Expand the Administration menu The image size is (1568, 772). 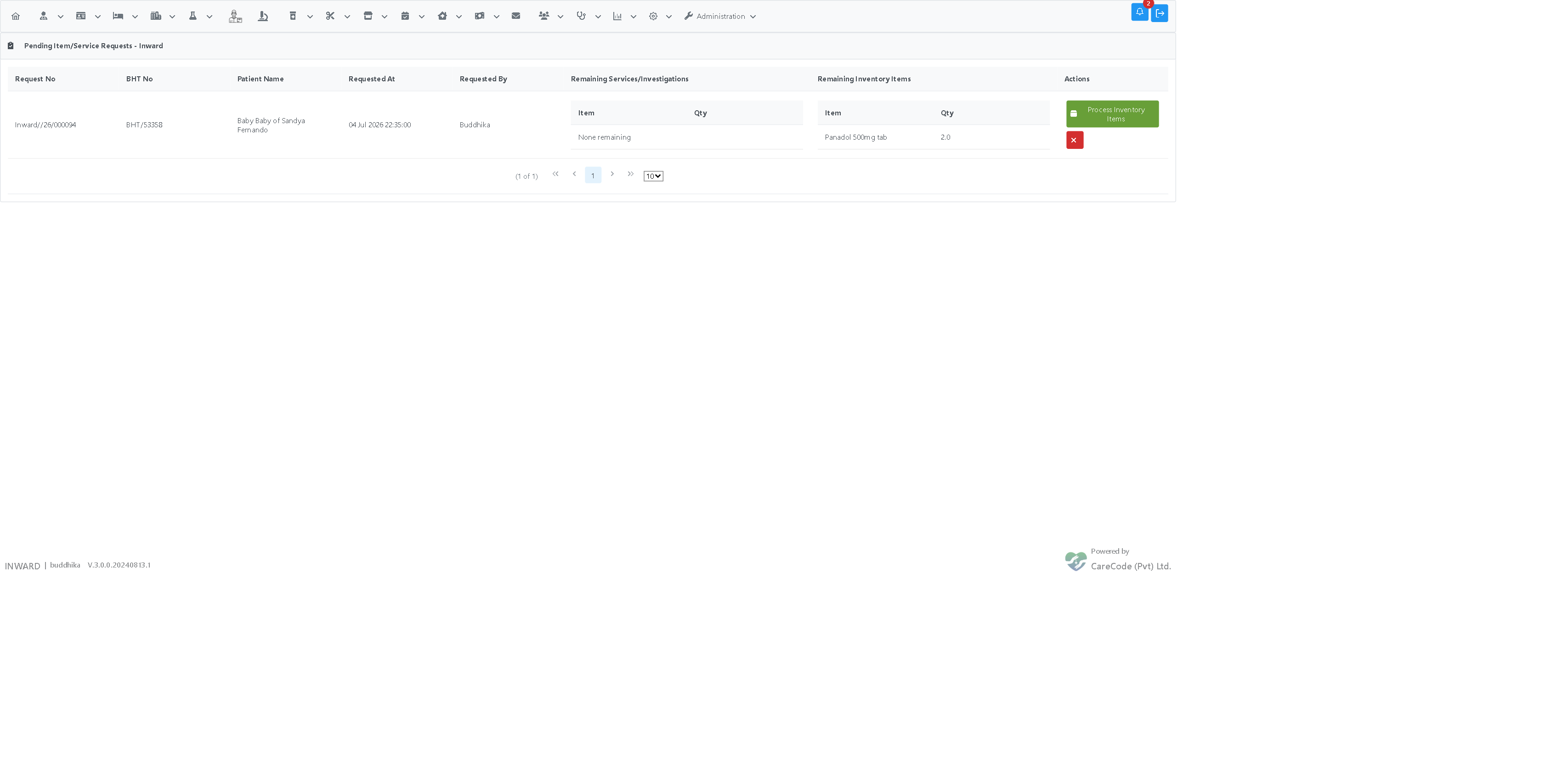(x=720, y=17)
